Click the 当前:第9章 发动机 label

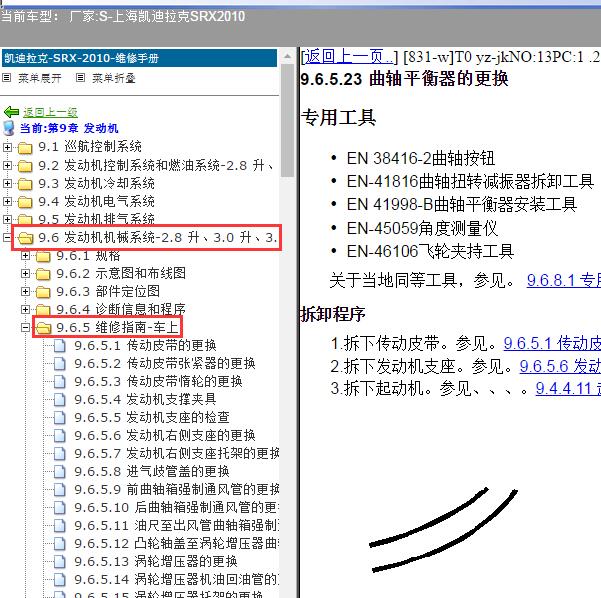[69, 128]
